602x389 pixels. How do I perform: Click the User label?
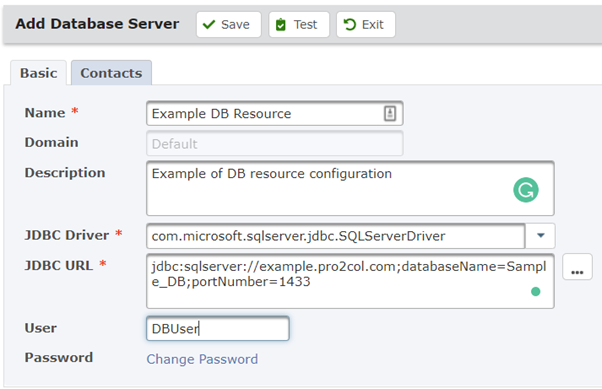(x=41, y=328)
